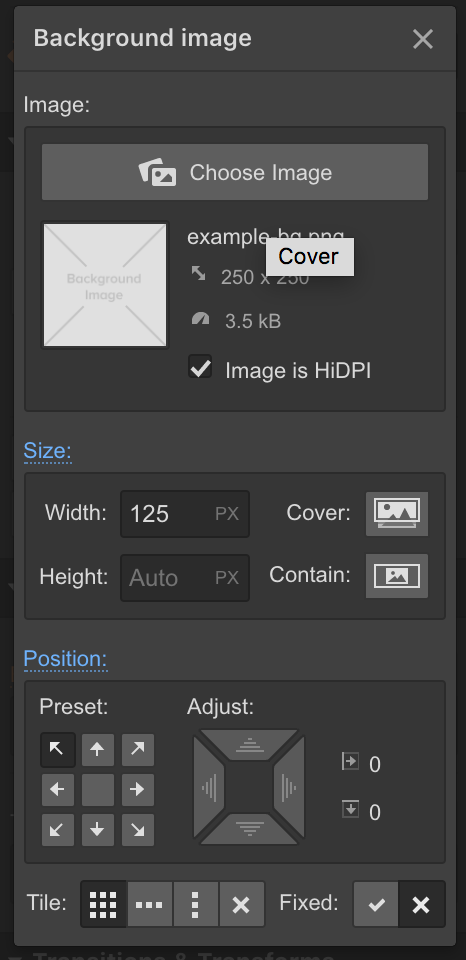Set background size to Contain
This screenshot has width=466, height=960.
[x=397, y=576]
